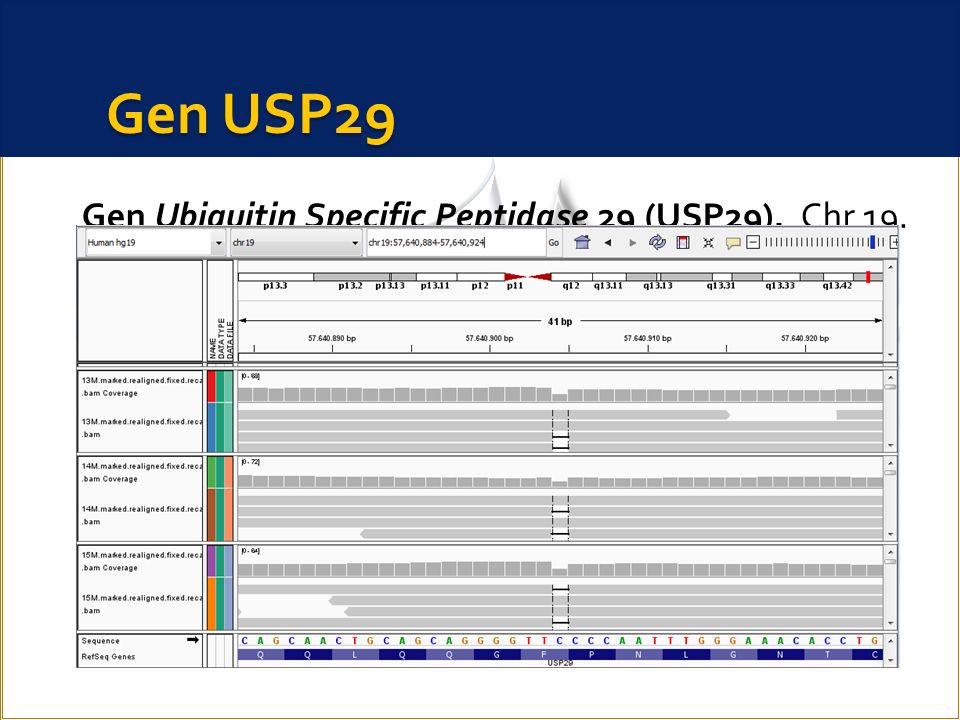960x720 pixels.
Task: Click the q13.31 band on the ideogram
Action: (722, 277)
